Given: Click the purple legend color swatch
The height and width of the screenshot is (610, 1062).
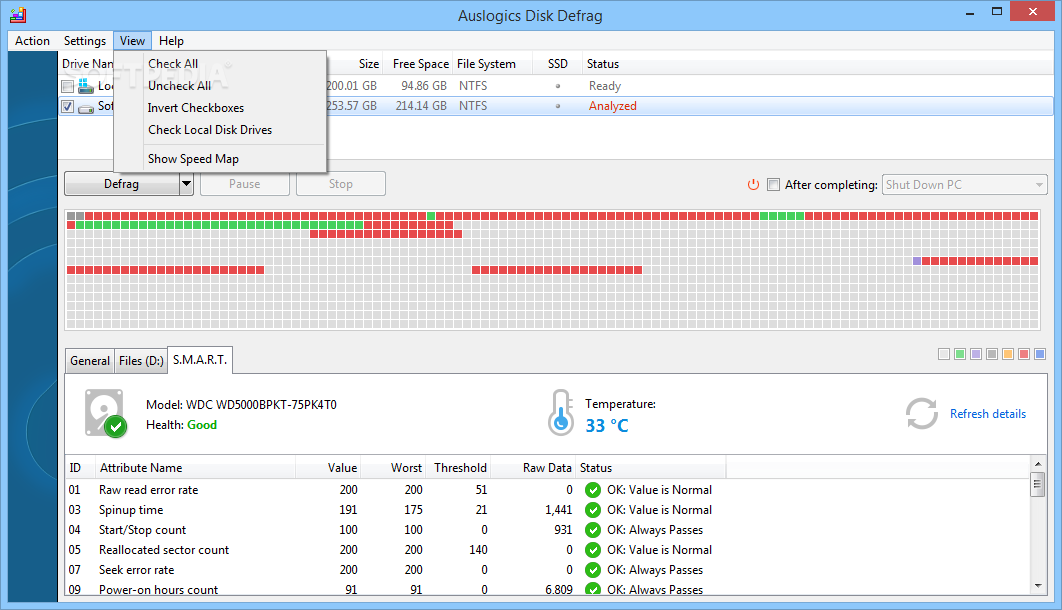Looking at the screenshot, I should pos(976,354).
